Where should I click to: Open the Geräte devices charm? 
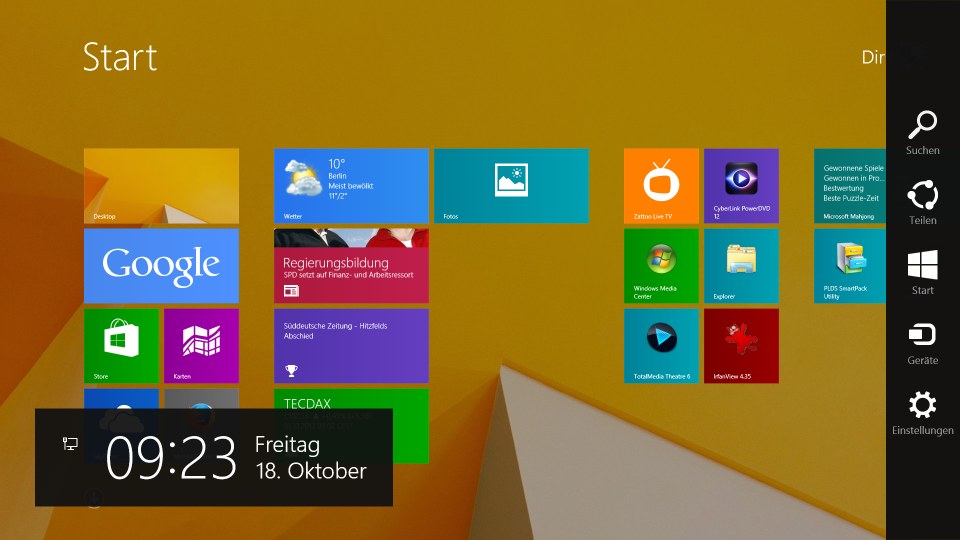pos(923,343)
